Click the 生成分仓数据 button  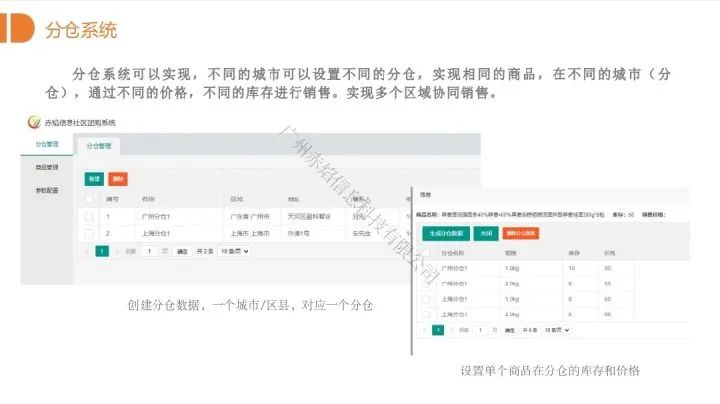click(444, 233)
